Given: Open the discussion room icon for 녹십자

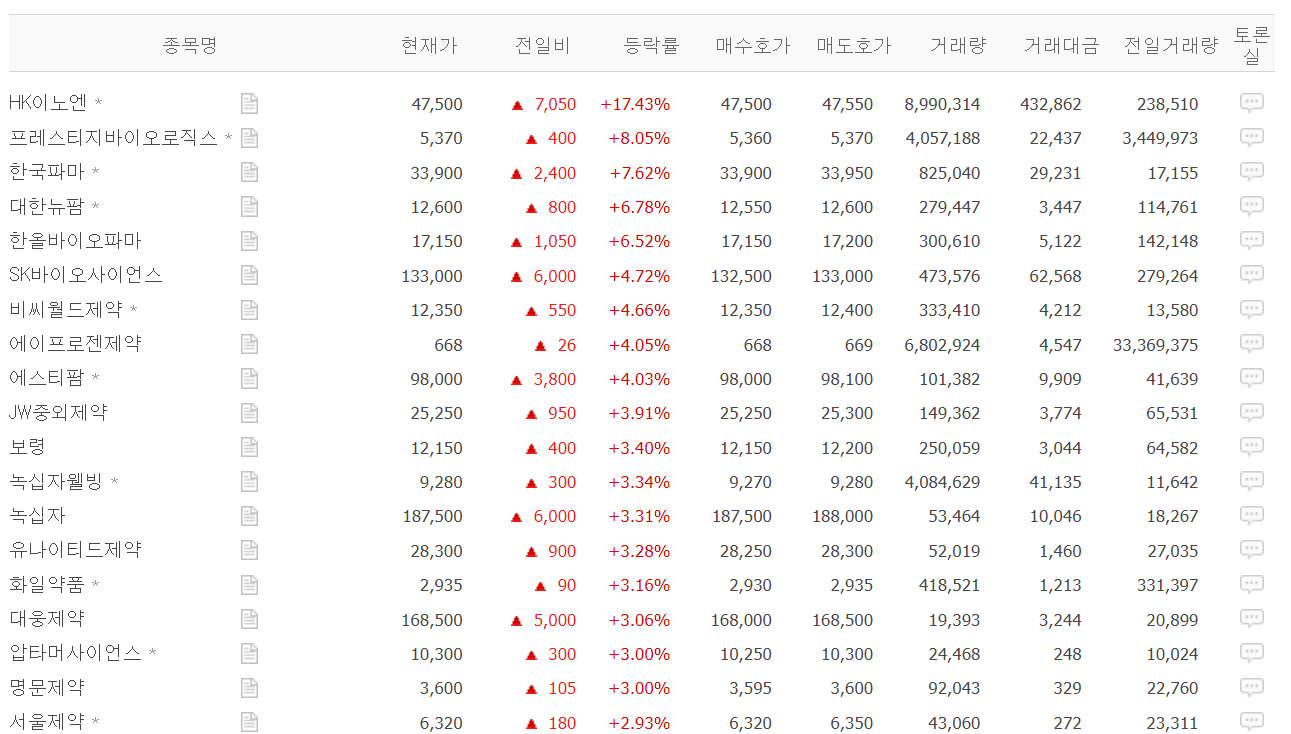Looking at the screenshot, I should pyautogui.click(x=1252, y=516).
